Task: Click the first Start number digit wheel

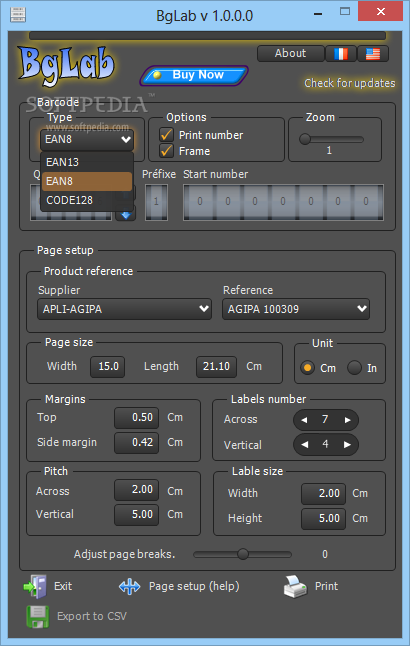Action: (x=200, y=202)
